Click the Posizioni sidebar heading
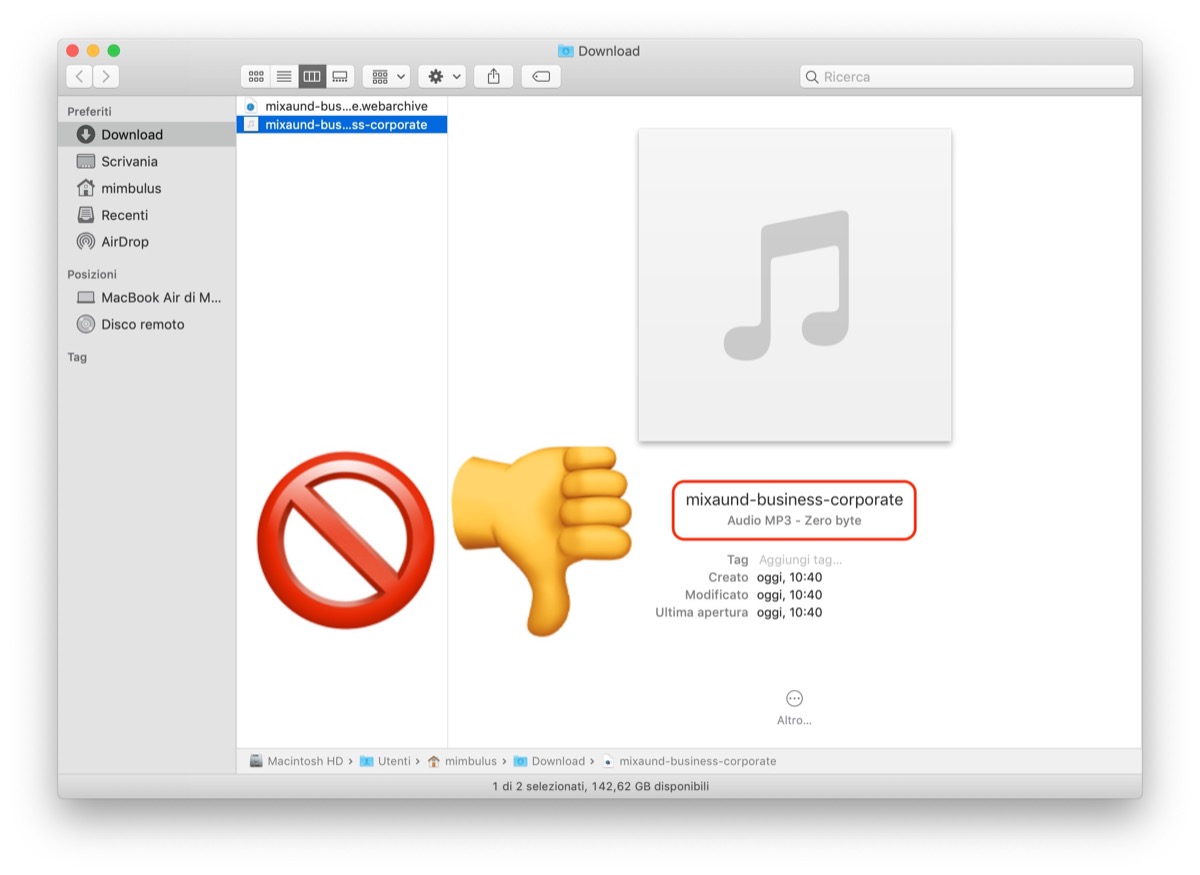The width and height of the screenshot is (1200, 875). (x=92, y=274)
